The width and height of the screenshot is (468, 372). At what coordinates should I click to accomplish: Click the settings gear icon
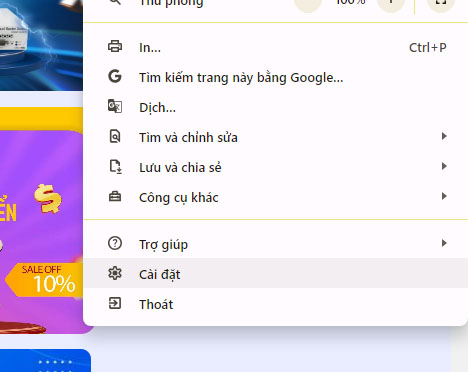[x=115, y=273]
